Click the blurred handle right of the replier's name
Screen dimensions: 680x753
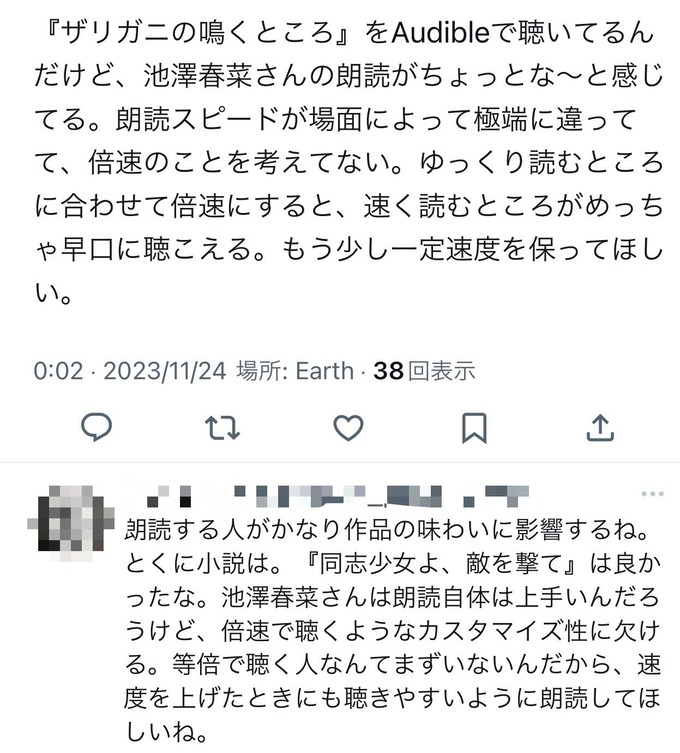(382, 497)
